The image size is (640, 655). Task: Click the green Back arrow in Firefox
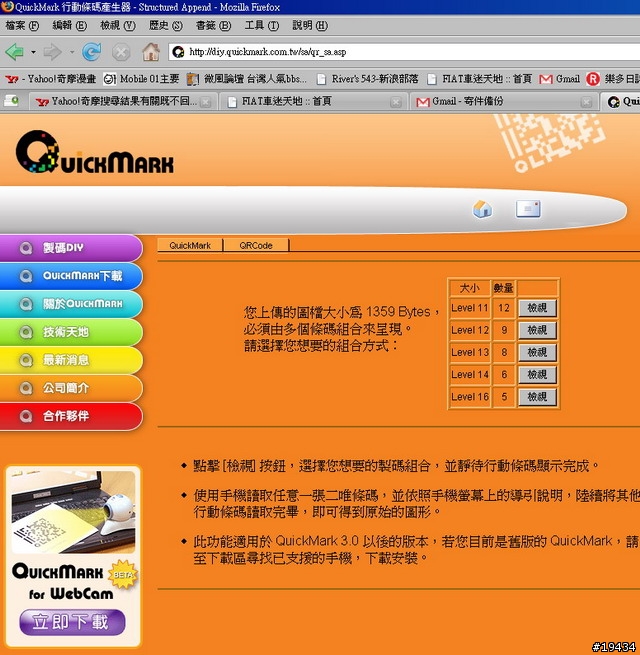click(x=15, y=52)
